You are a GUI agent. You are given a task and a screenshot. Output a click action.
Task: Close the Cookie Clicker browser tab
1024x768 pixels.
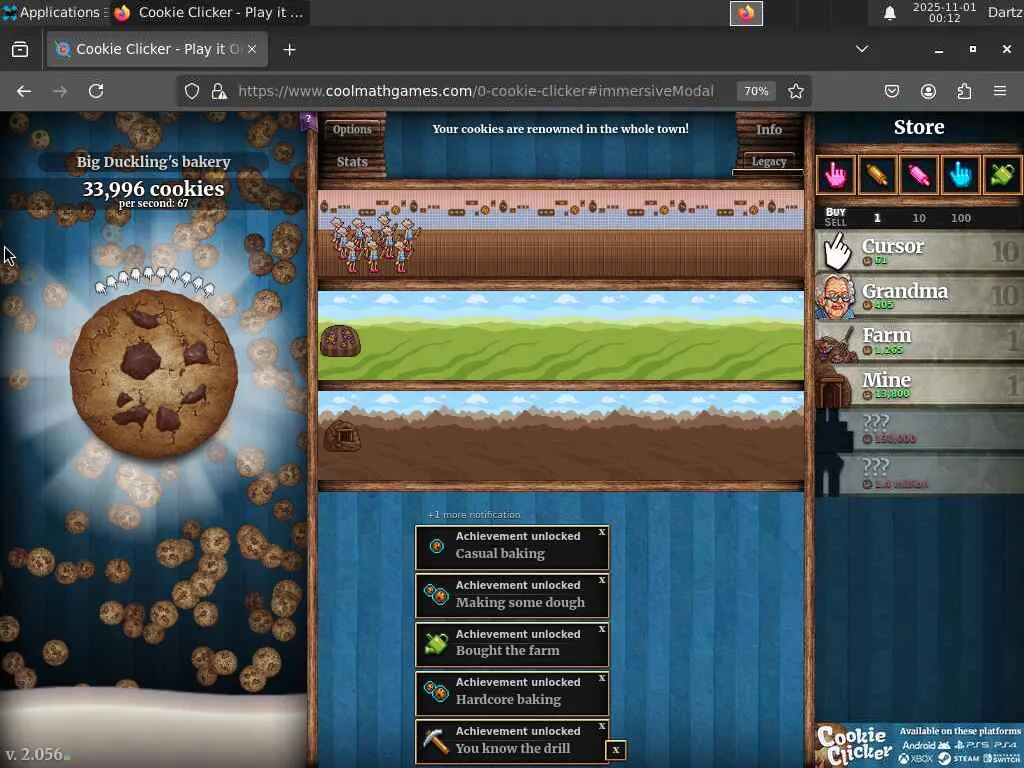(x=252, y=49)
